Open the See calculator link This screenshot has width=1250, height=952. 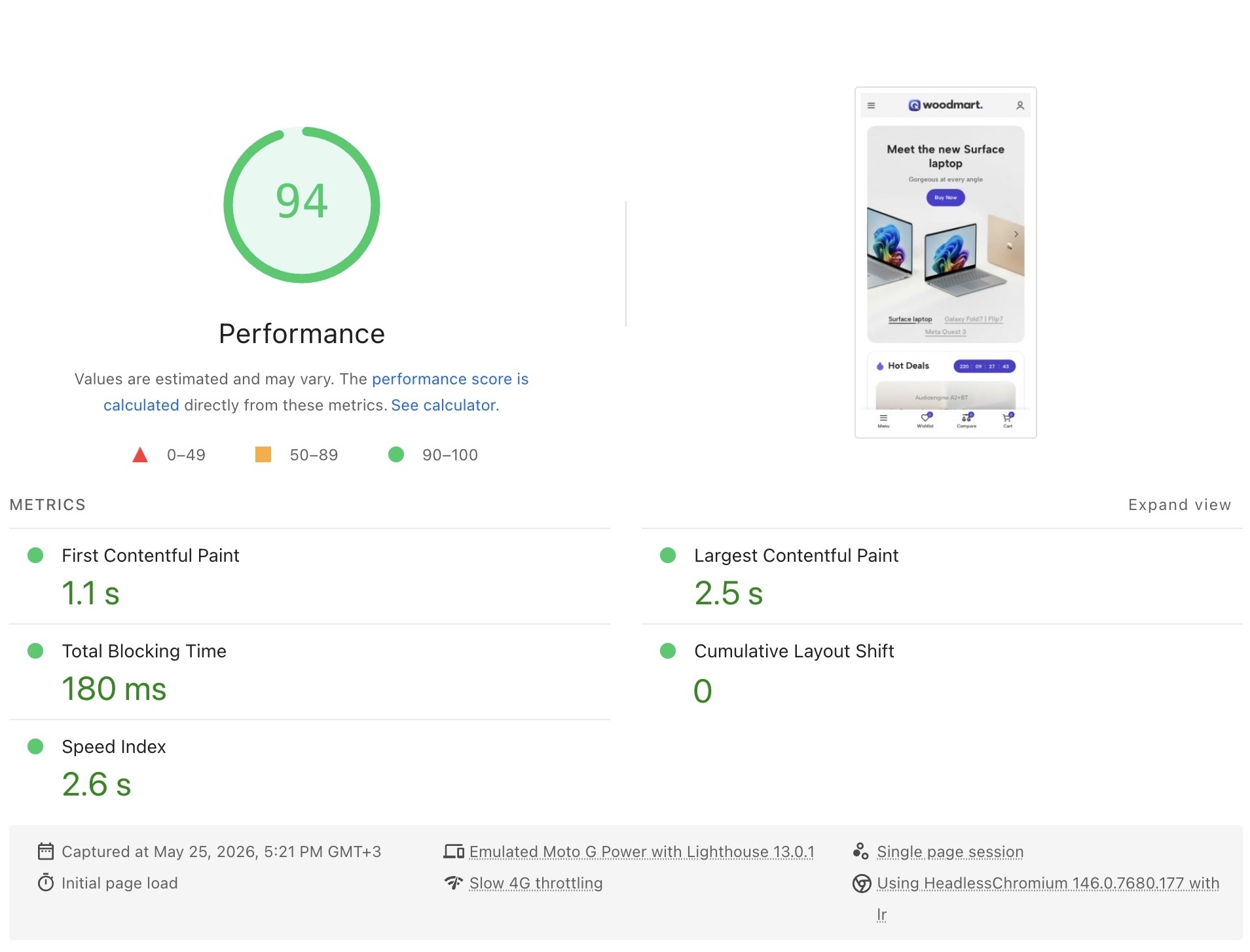click(445, 405)
